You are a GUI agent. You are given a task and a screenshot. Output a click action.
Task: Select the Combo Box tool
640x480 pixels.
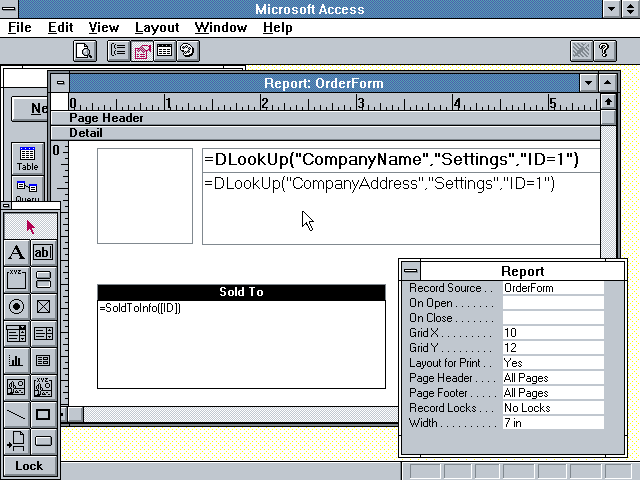click(17, 333)
